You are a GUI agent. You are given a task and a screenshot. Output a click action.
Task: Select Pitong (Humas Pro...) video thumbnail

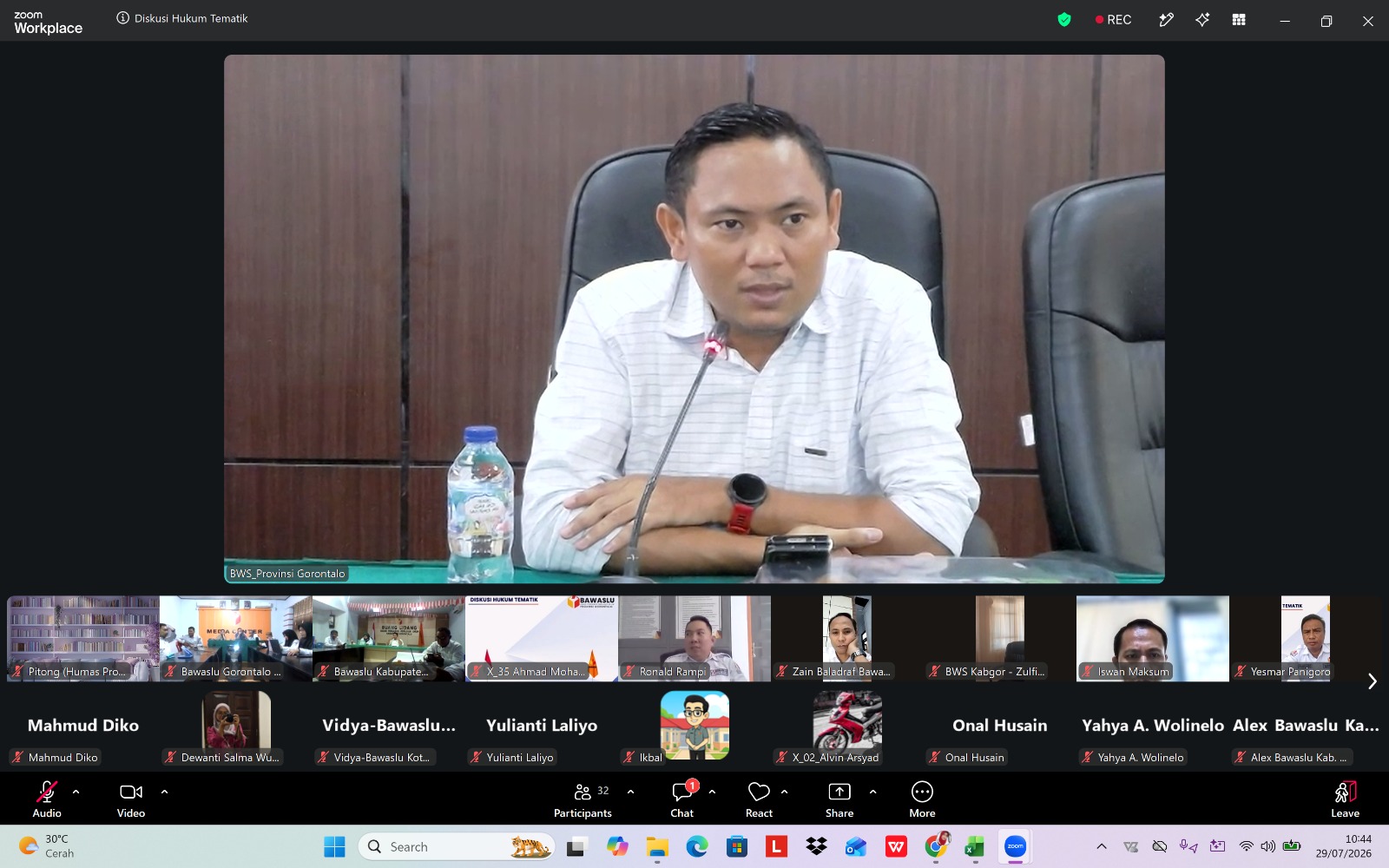tap(83, 638)
